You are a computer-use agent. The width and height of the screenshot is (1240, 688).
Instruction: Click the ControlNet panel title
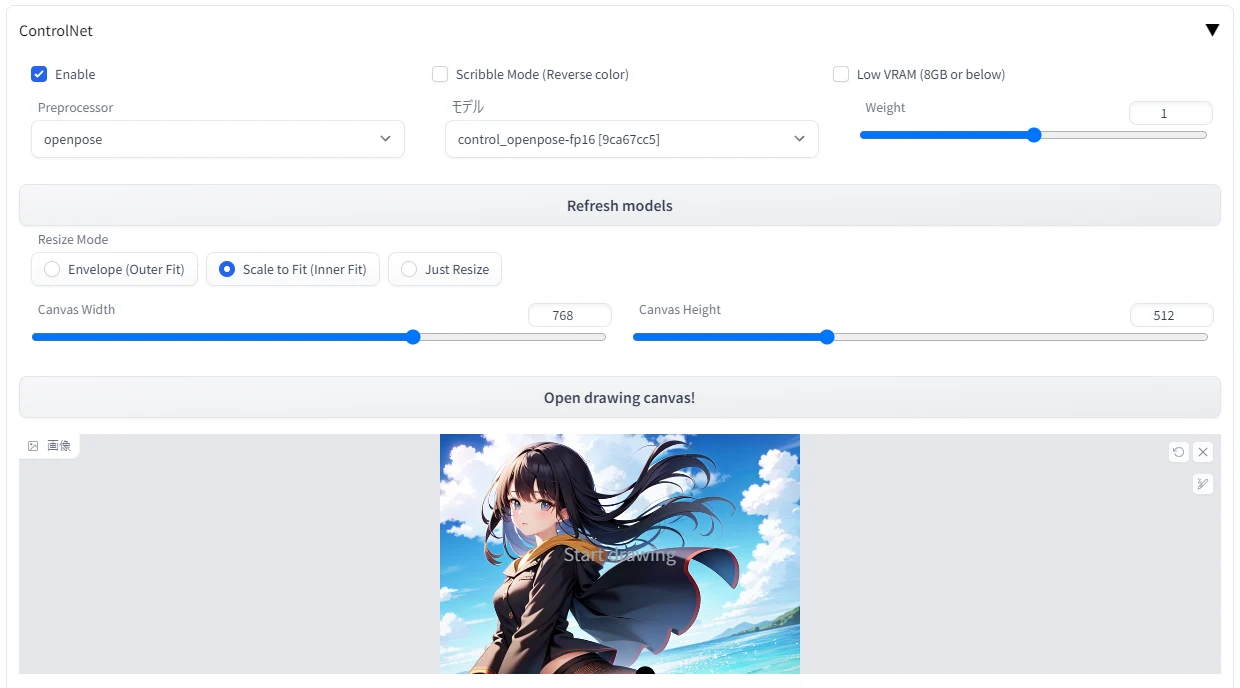tap(56, 31)
